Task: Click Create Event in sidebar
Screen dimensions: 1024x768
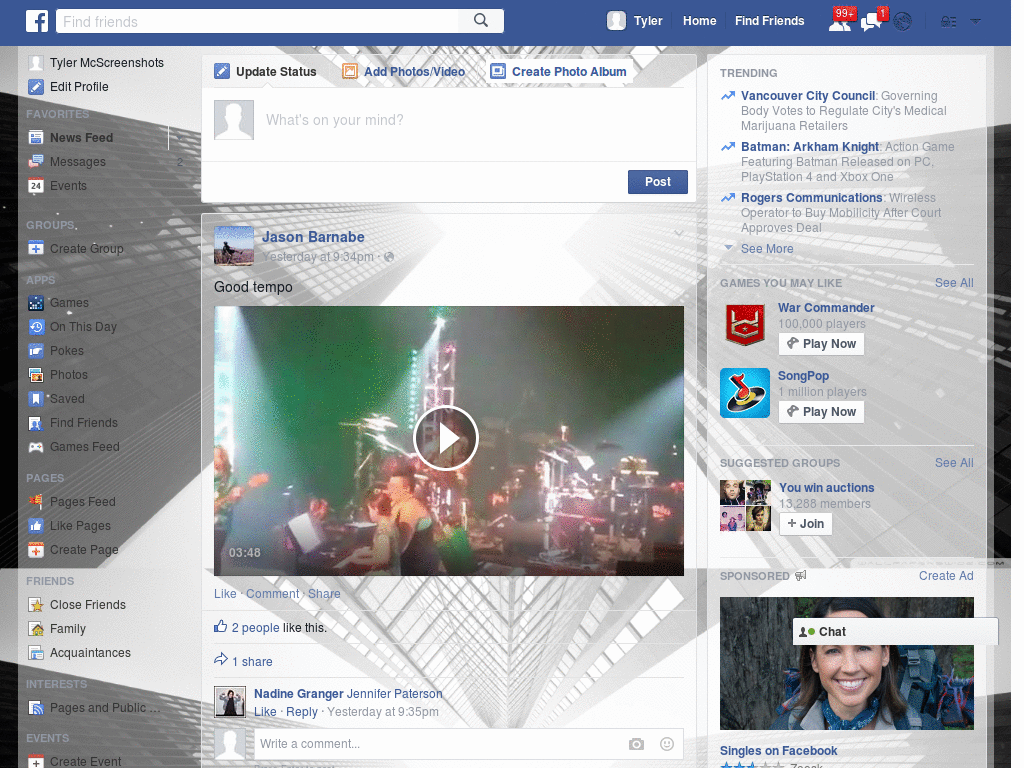Action: tap(86, 761)
